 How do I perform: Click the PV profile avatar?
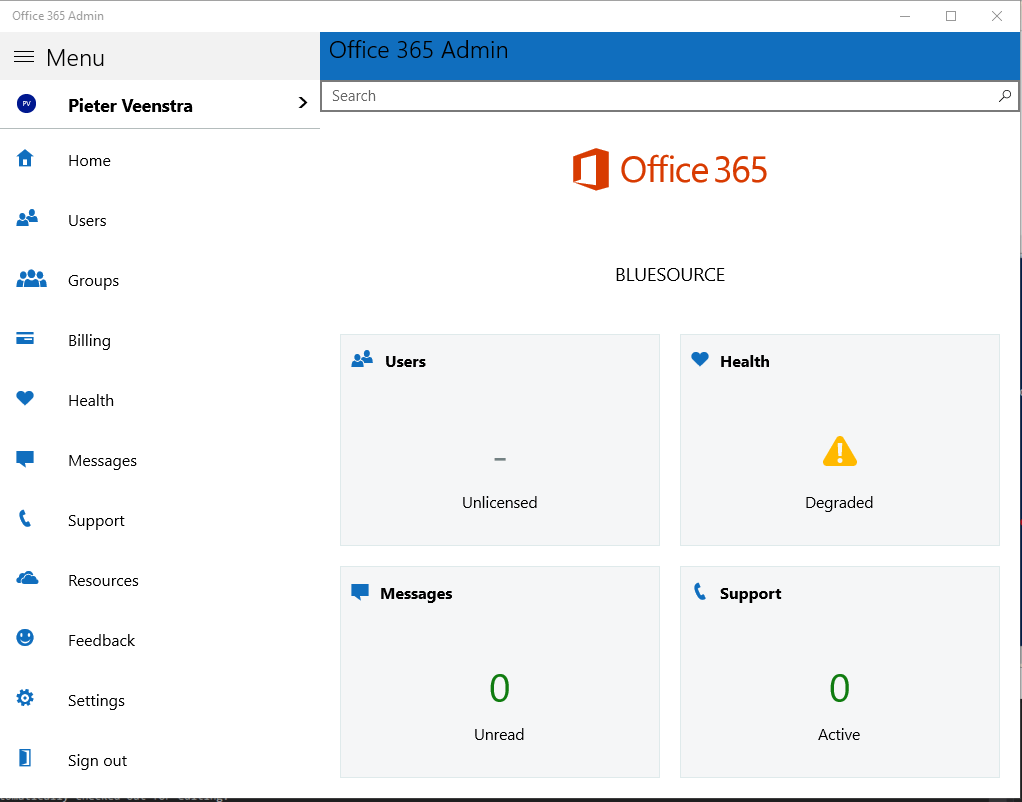click(26, 104)
